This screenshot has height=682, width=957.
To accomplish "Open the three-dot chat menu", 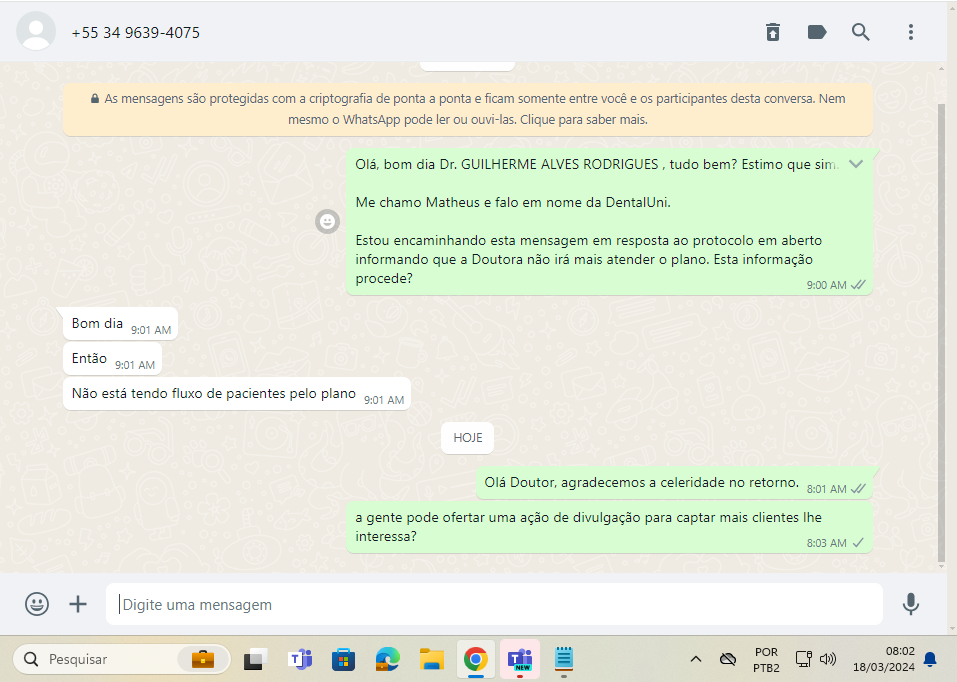I will coord(911,32).
